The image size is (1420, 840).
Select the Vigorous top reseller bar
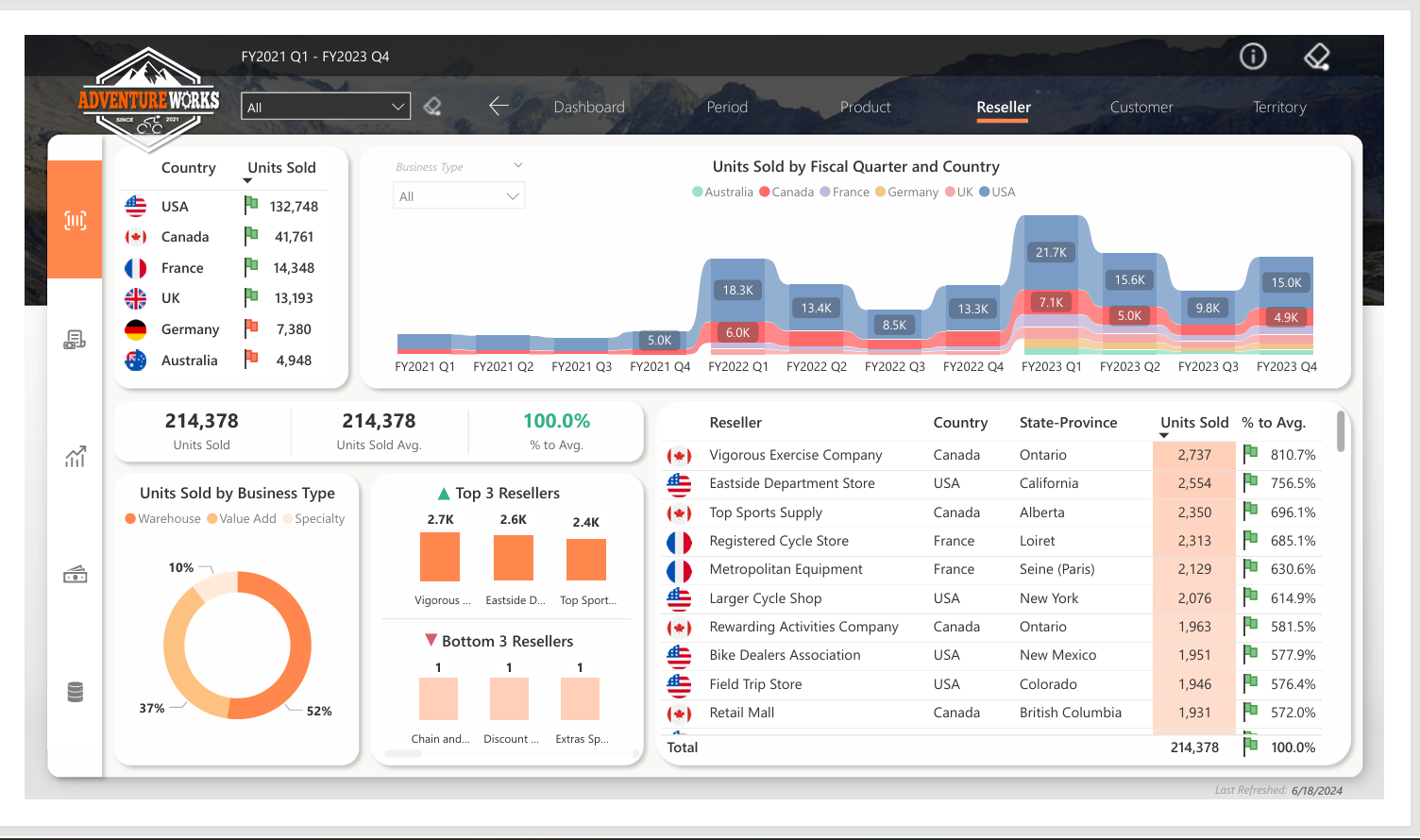[x=440, y=557]
